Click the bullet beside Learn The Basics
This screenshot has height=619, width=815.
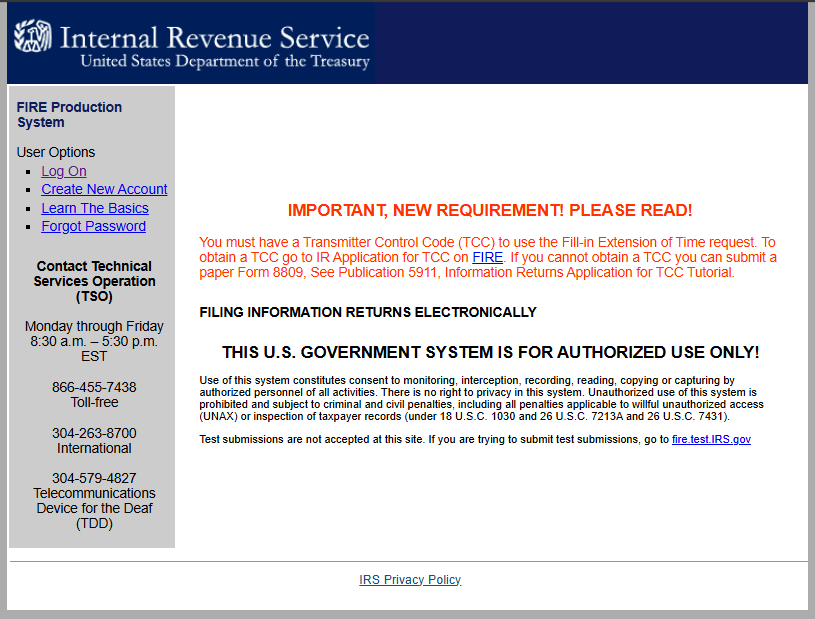point(30,208)
